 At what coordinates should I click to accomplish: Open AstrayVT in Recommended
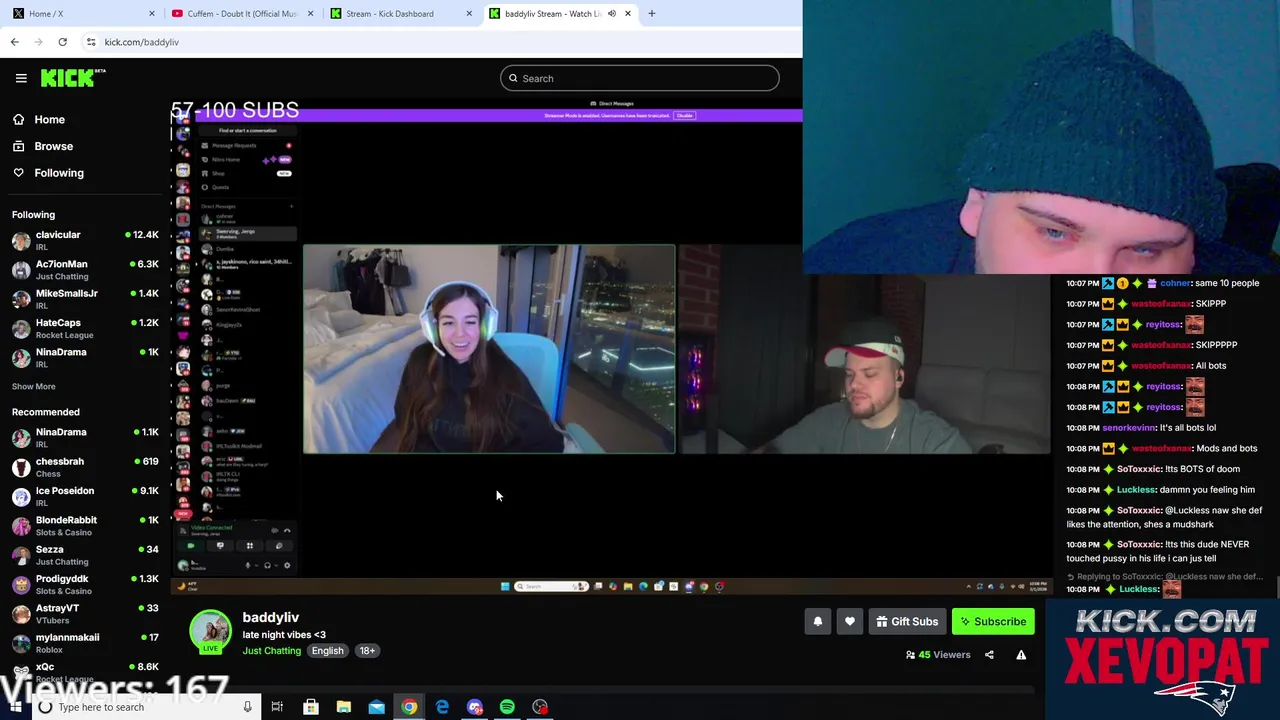[85, 614]
